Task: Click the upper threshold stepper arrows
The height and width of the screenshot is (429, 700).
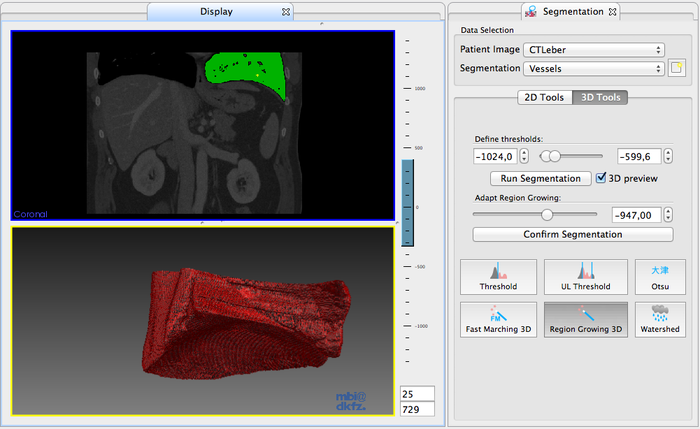Action: pyautogui.click(x=670, y=156)
